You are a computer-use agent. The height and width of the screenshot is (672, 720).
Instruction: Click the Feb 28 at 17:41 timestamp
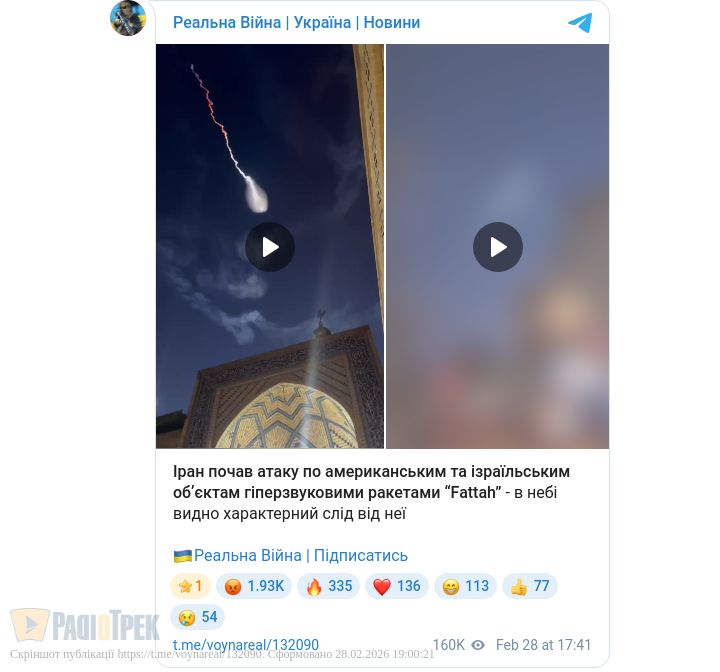(x=543, y=645)
